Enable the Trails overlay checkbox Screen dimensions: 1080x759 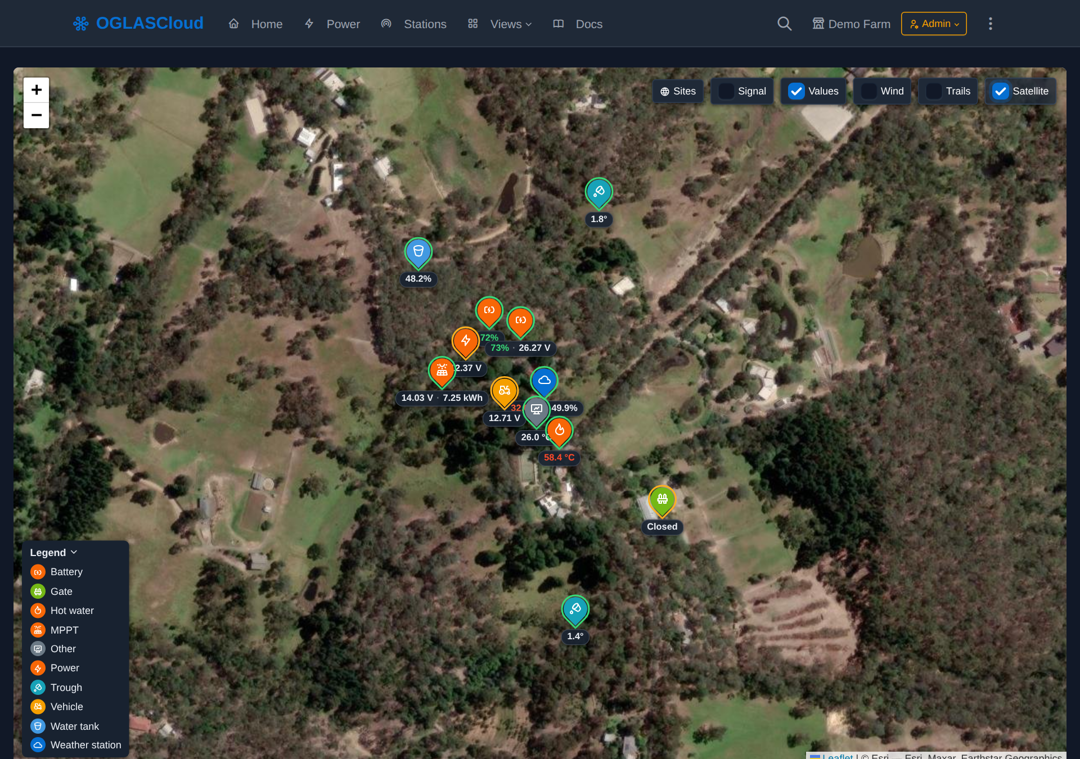click(x=934, y=91)
